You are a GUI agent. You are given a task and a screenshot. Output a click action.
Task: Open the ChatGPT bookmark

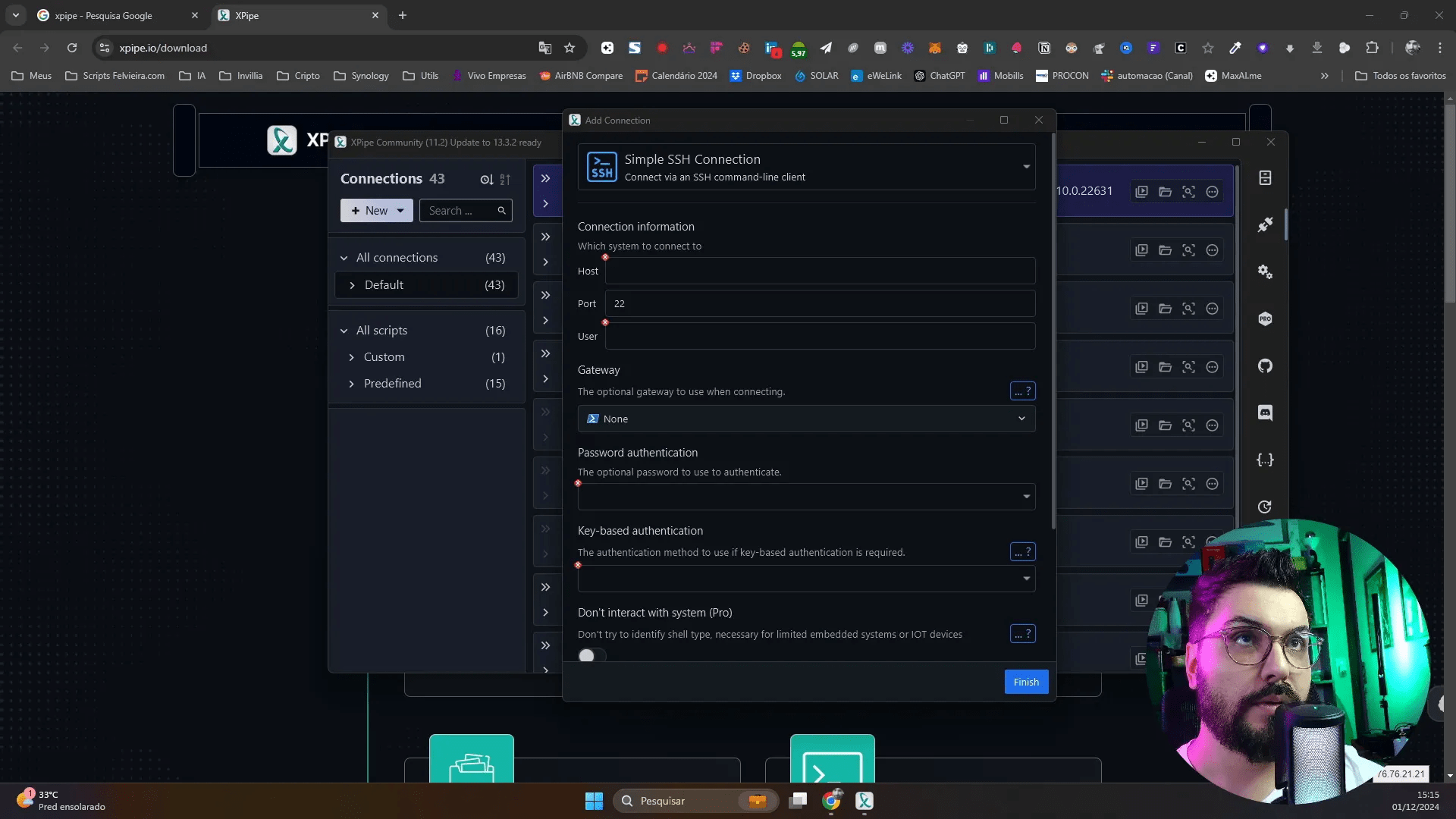click(x=940, y=76)
